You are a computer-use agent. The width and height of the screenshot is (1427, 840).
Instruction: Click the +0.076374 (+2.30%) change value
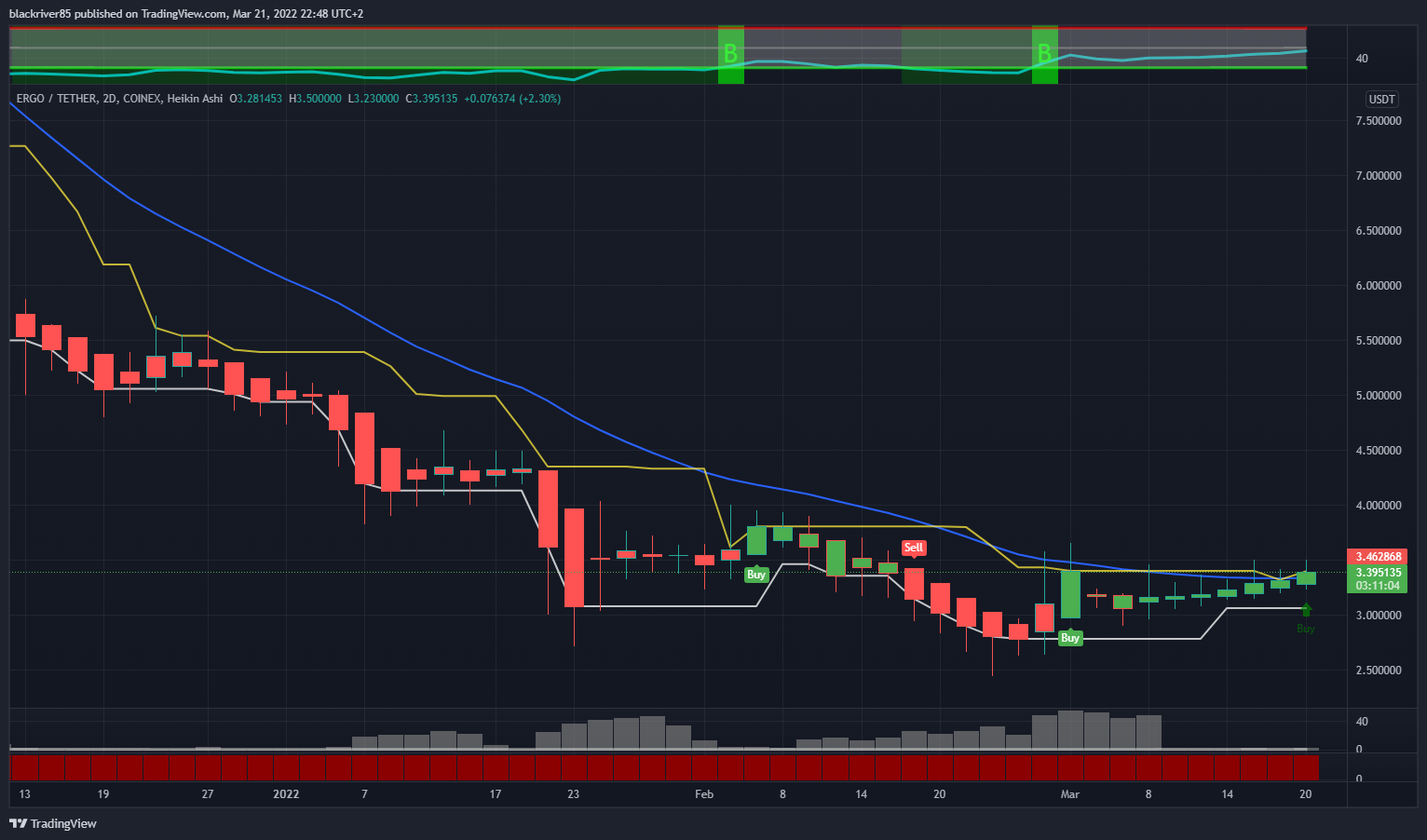tap(512, 99)
